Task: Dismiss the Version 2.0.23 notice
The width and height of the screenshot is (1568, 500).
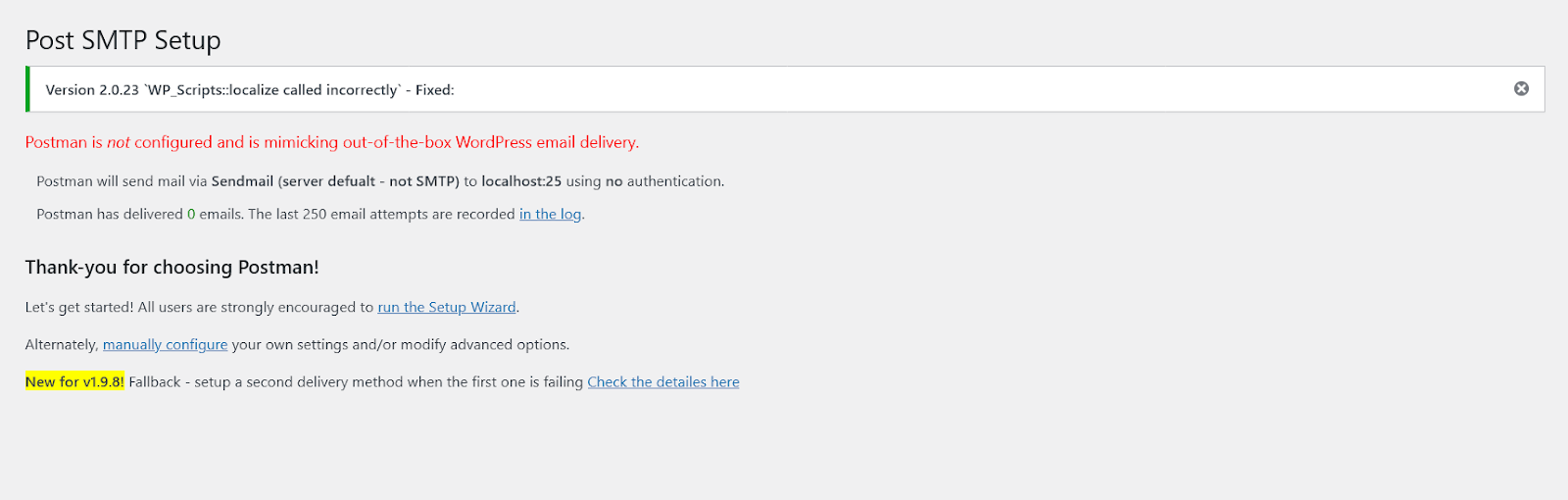Action: point(1521,89)
